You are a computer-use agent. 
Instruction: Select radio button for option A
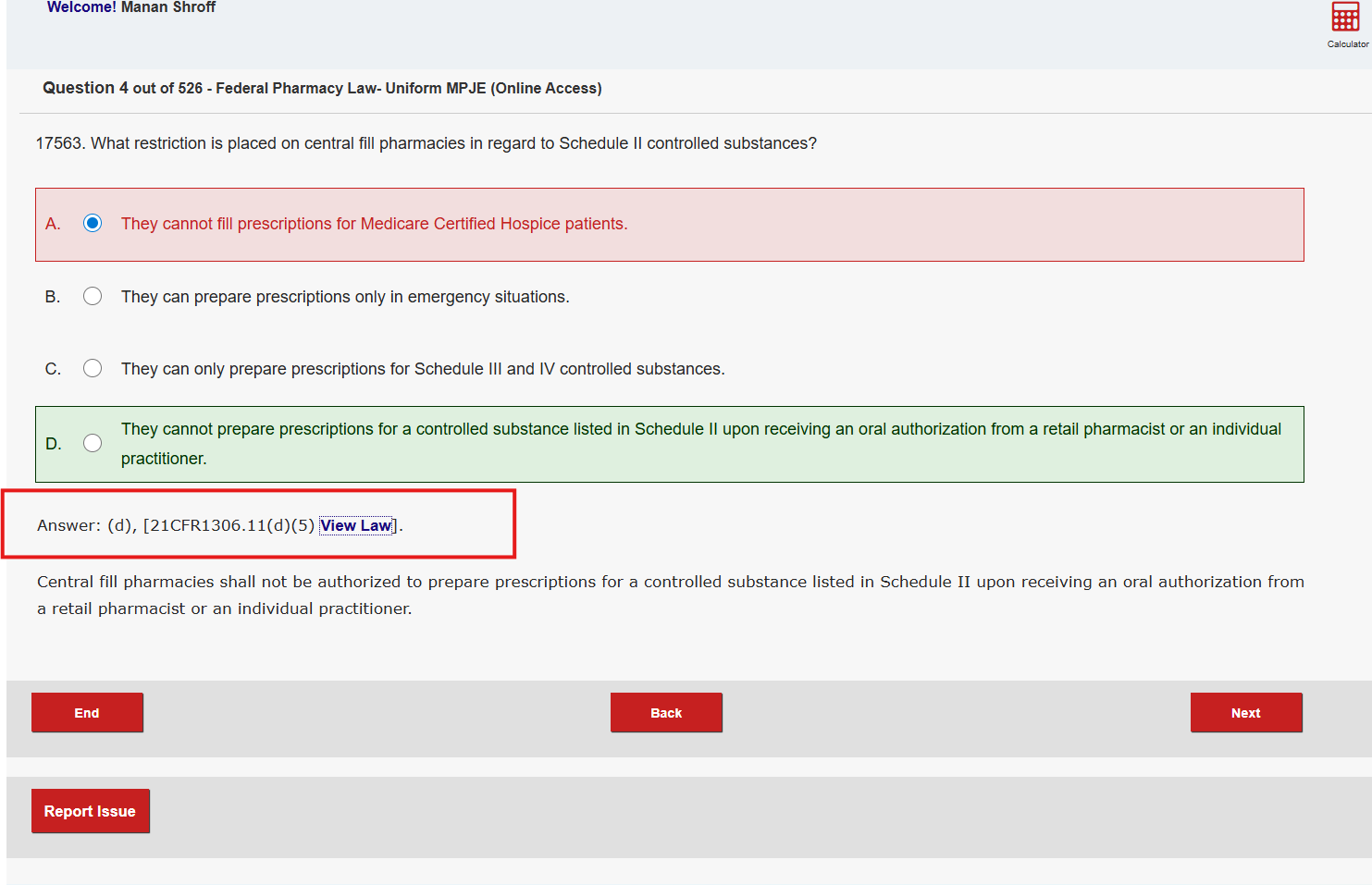click(x=93, y=223)
